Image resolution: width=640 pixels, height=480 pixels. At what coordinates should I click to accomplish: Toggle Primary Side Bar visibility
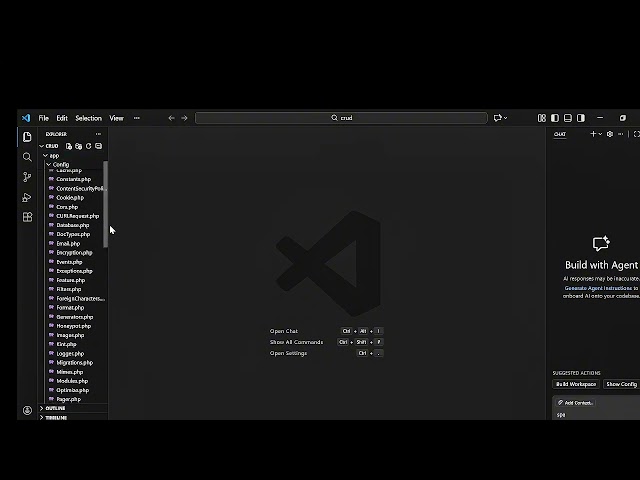(555, 118)
